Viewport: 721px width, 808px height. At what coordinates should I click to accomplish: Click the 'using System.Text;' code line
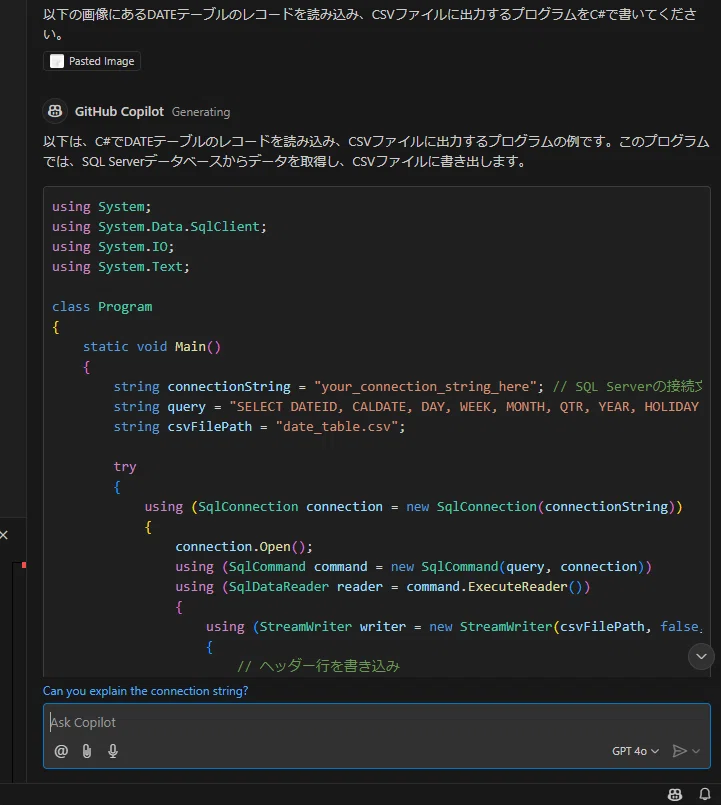(121, 267)
